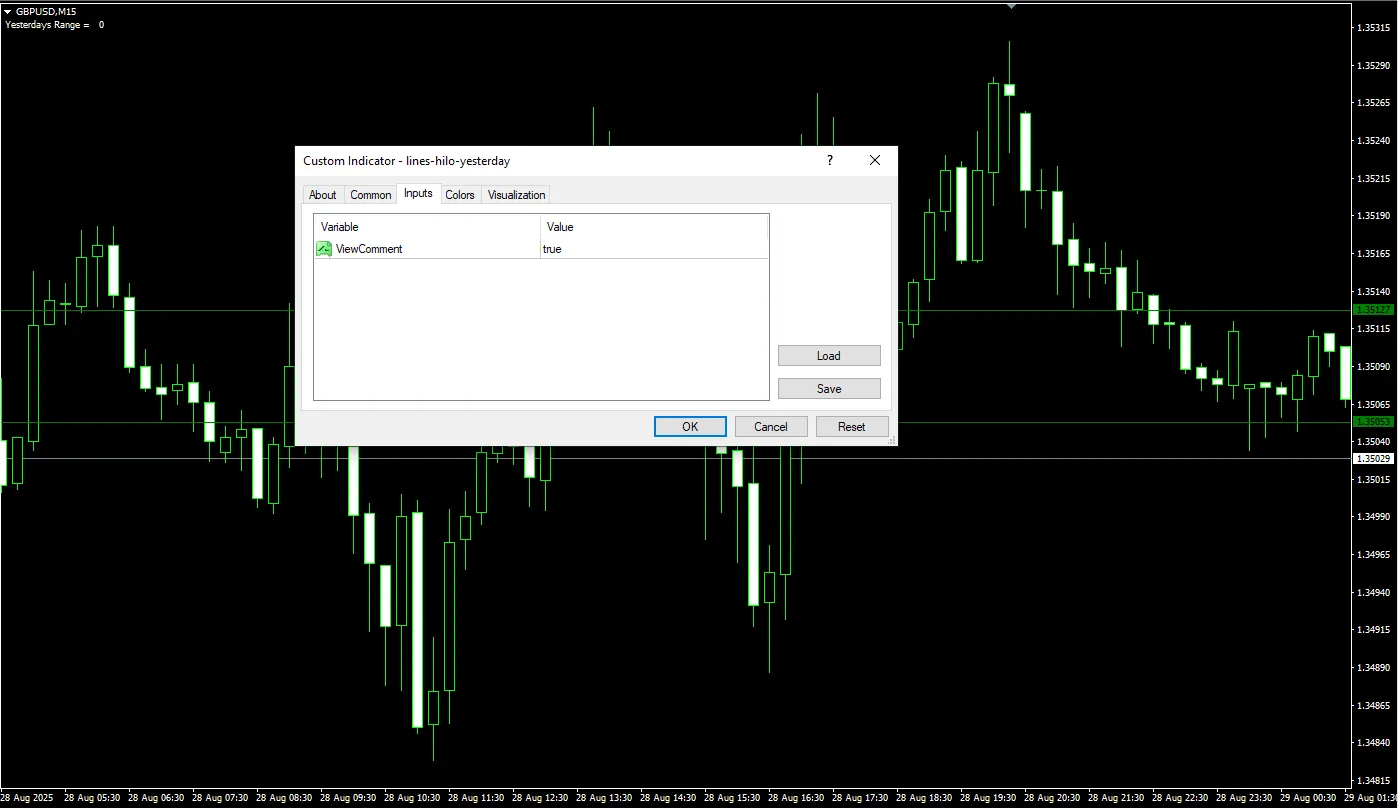Click the chart menu triangle beside GBPUSD,M15
Viewport: 1399px width, 808px height.
[8, 11]
